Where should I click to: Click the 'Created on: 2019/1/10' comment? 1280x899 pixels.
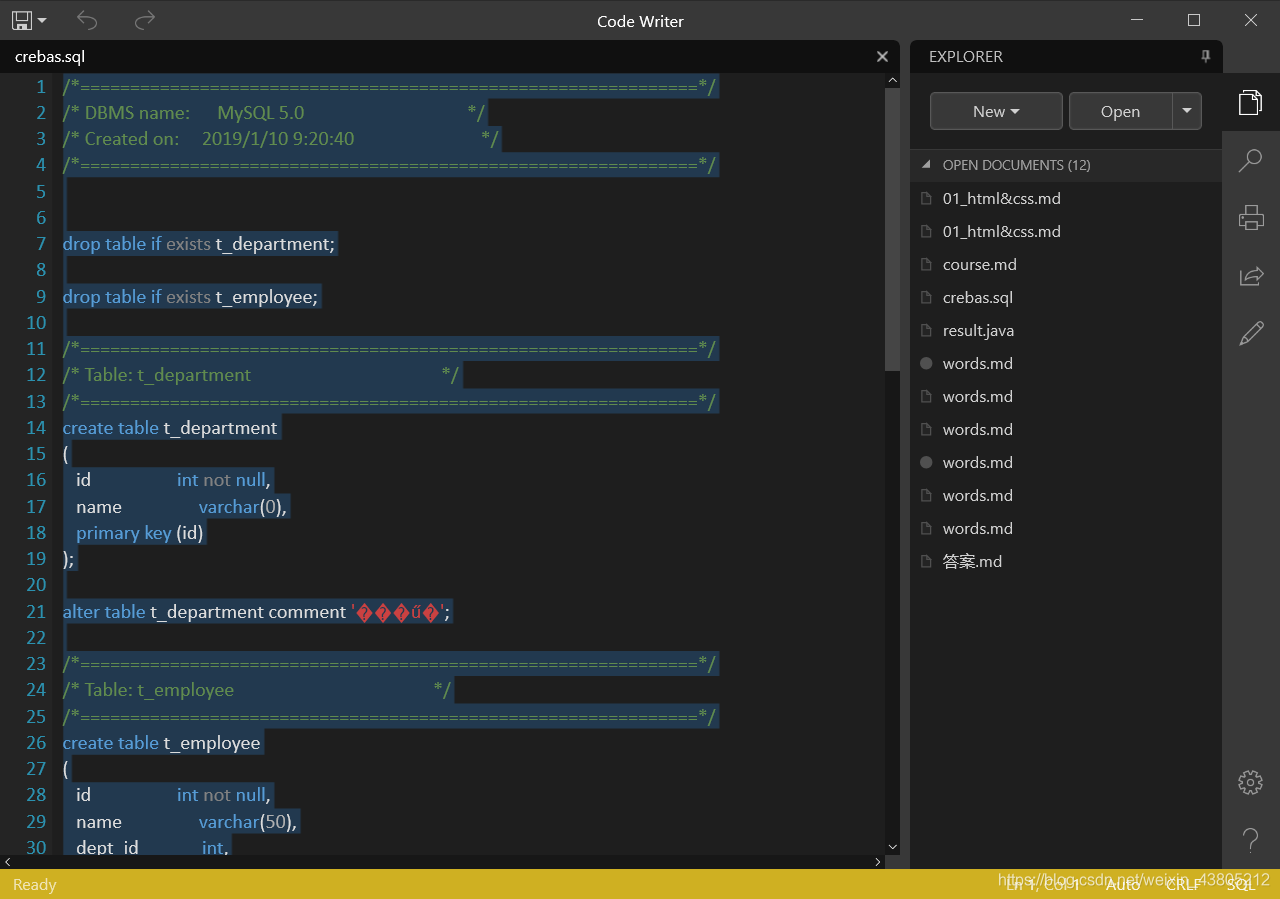click(280, 139)
